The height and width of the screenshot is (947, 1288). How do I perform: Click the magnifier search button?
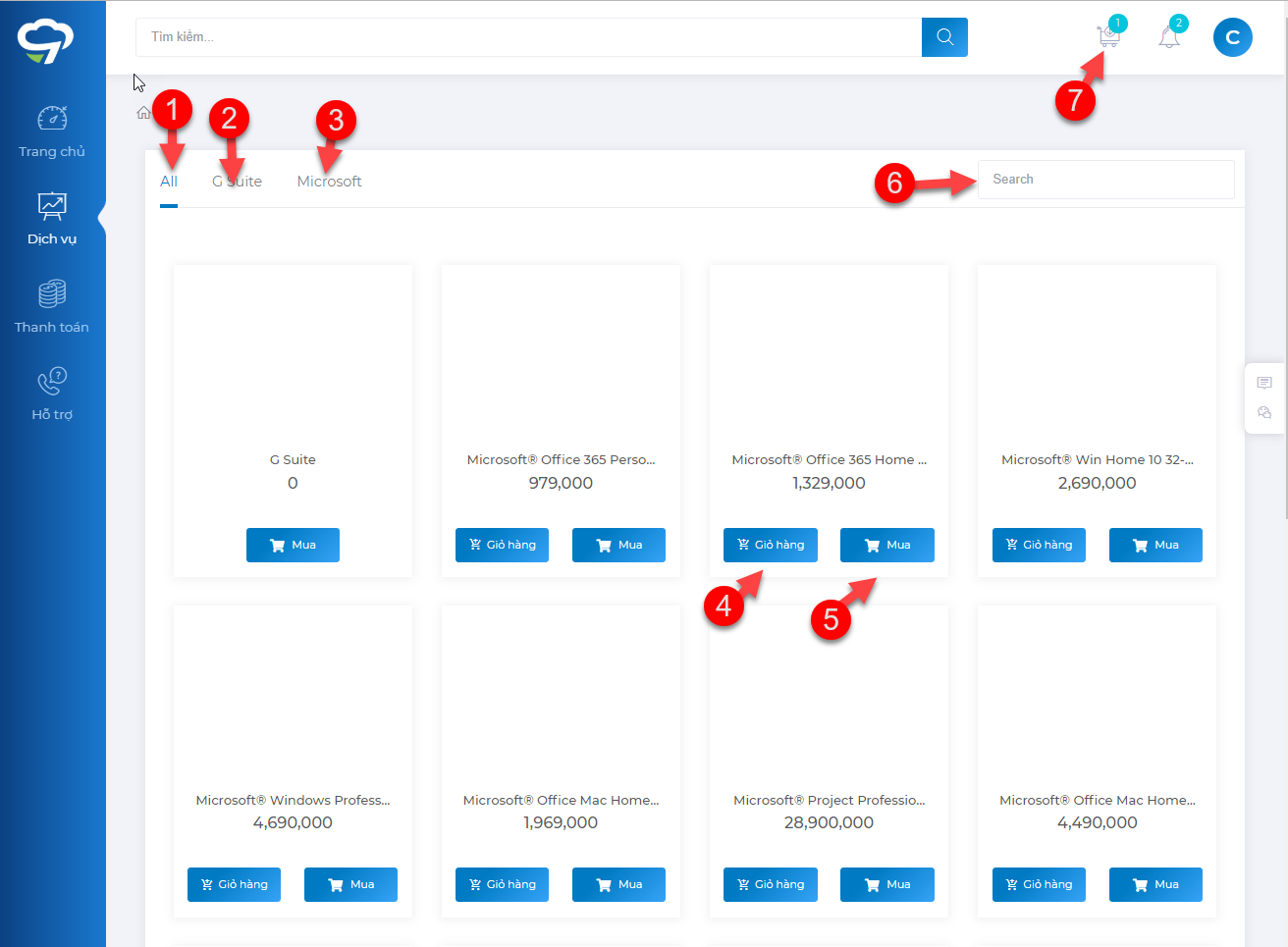coord(944,37)
